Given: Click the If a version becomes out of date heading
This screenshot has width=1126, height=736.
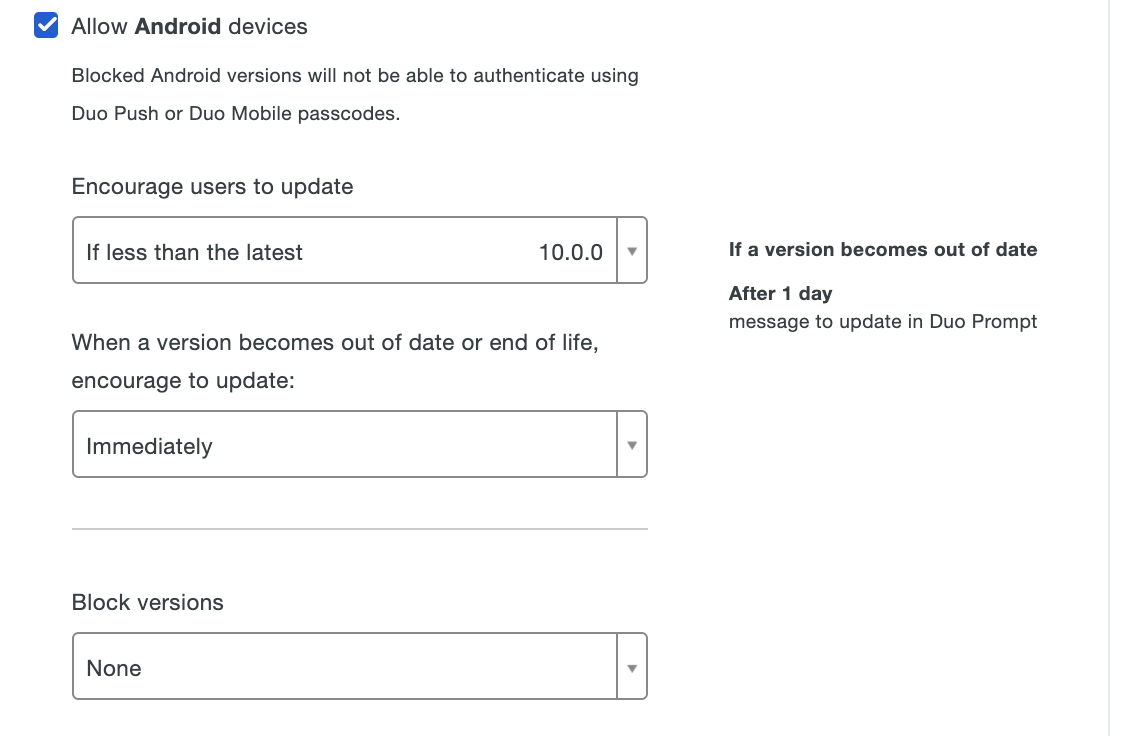Looking at the screenshot, I should [x=884, y=249].
